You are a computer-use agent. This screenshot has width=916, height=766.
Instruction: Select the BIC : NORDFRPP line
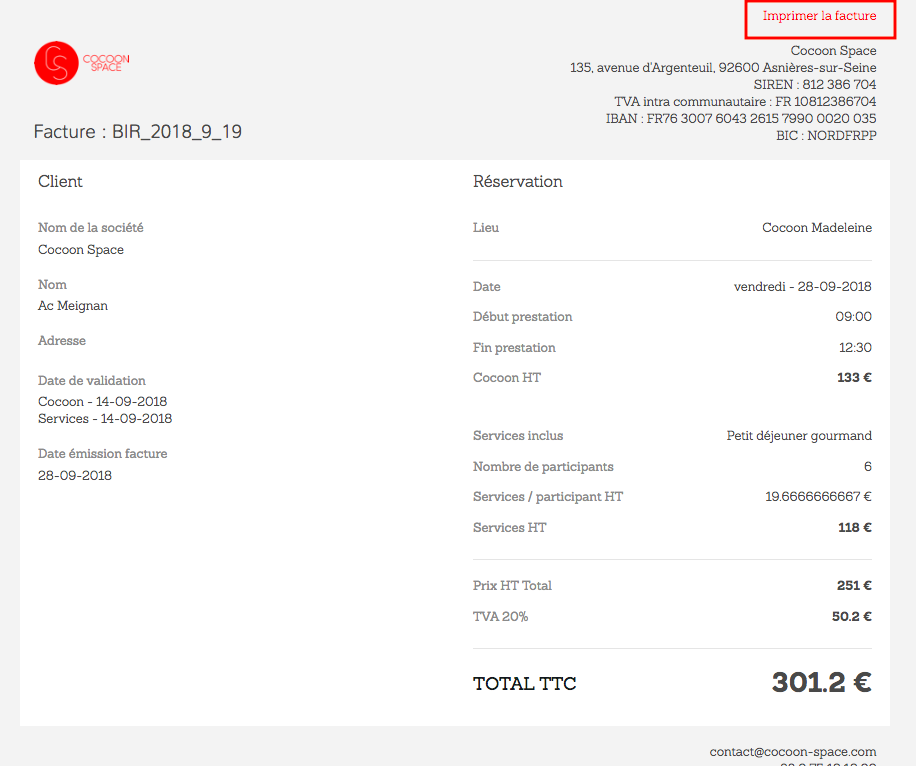click(x=826, y=136)
